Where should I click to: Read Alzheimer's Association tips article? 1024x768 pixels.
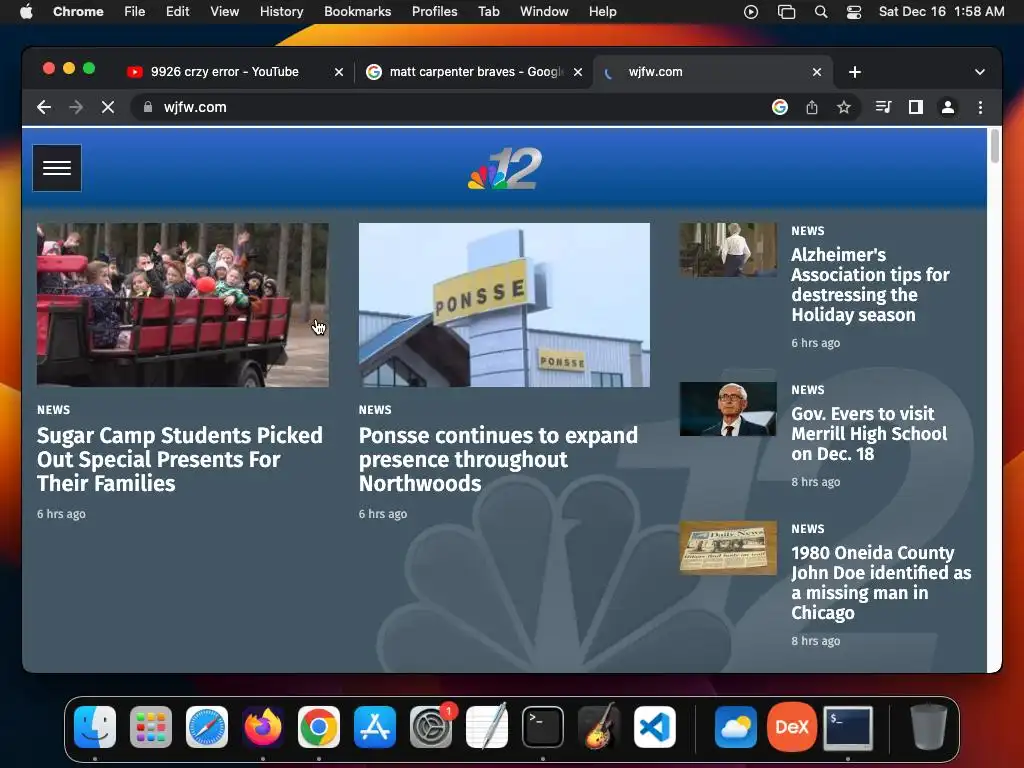coord(871,285)
